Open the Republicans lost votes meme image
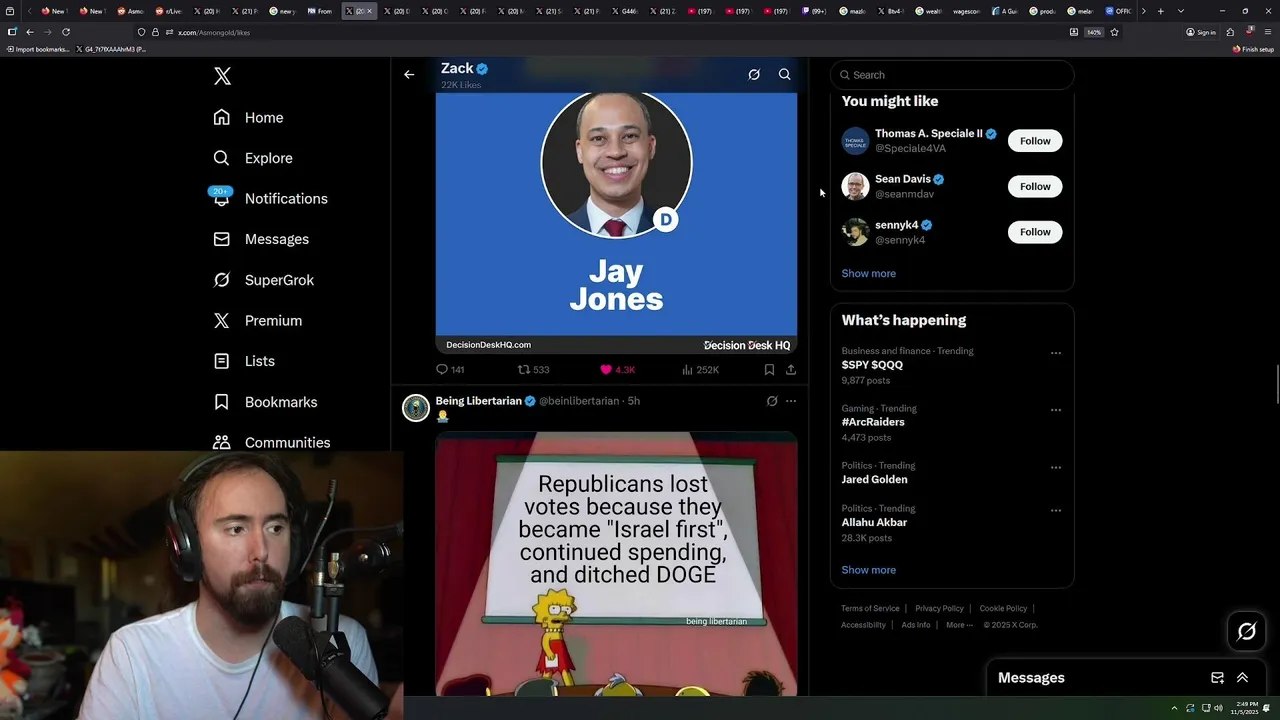This screenshot has height=720, width=1280. (x=616, y=564)
